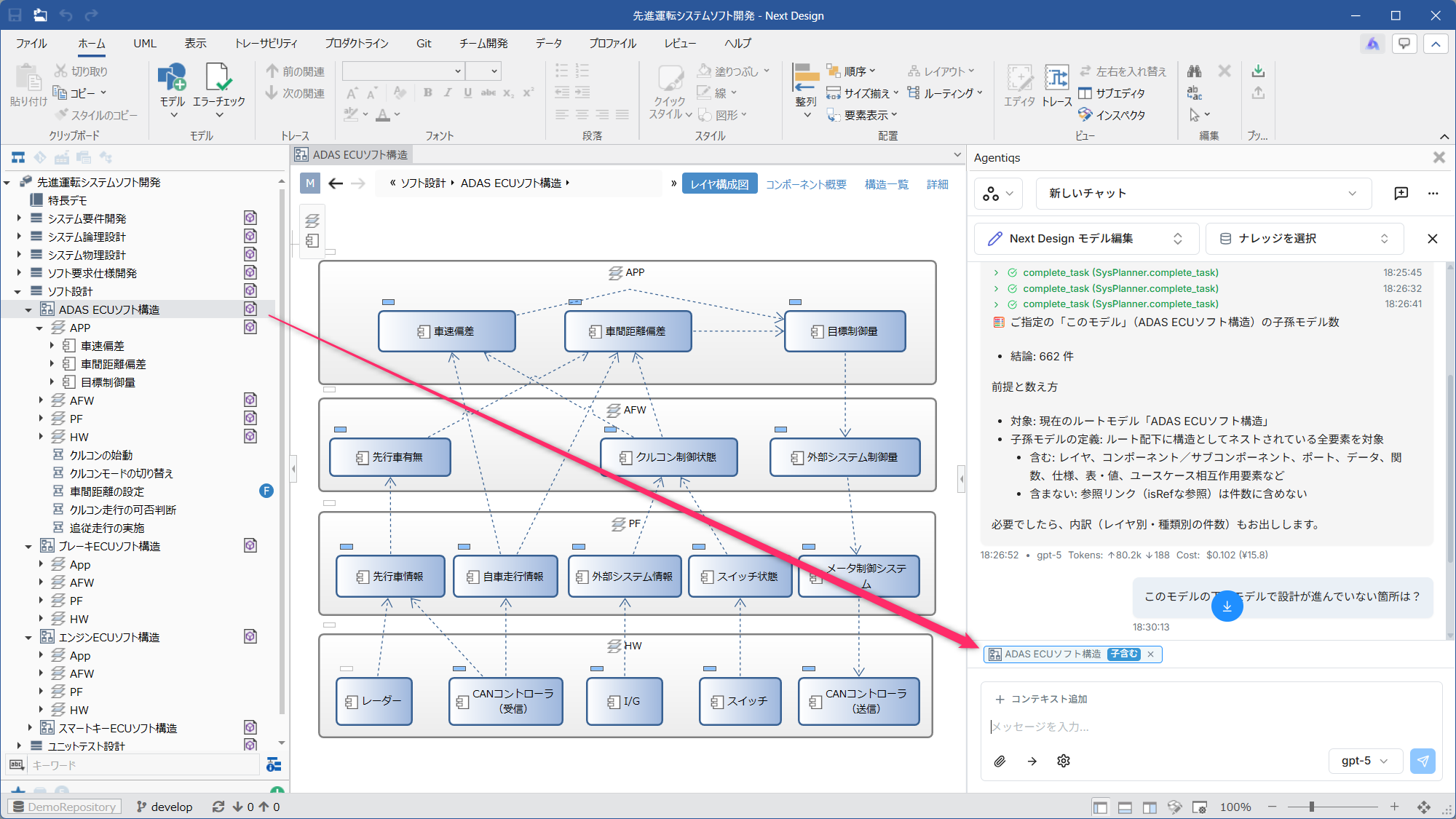
Task: Click the paperclip attach file icon
Action: click(x=1000, y=761)
